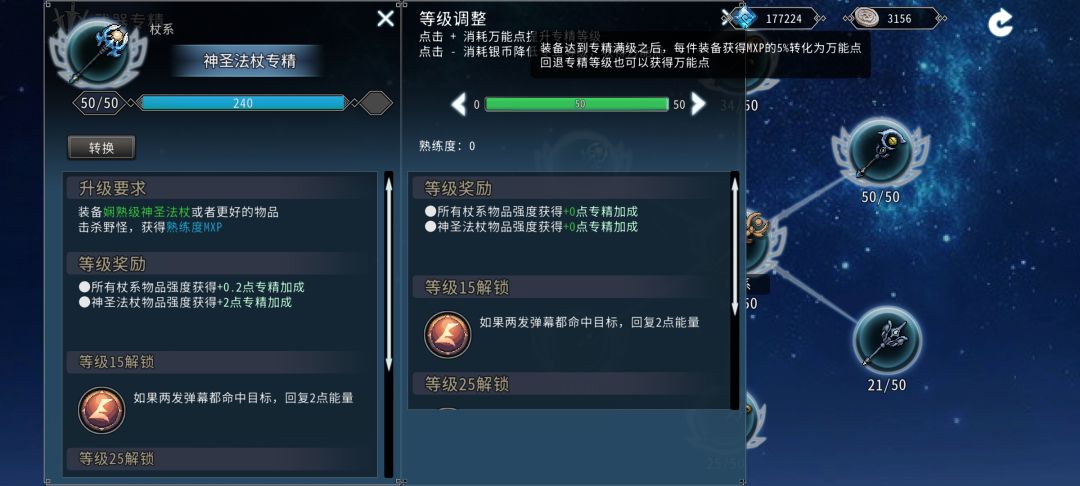This screenshot has height=486, width=1080.
Task: Close the weapon mastery panel with X
Action: 386,19
